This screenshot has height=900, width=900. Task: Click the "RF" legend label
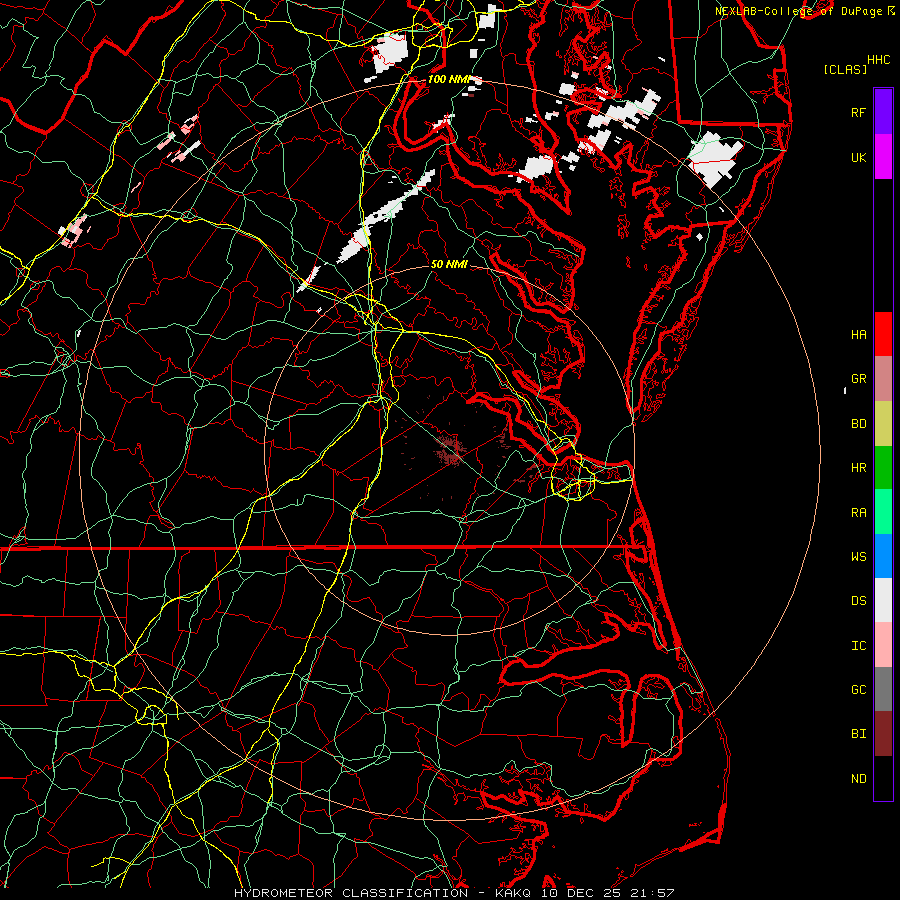point(858,113)
